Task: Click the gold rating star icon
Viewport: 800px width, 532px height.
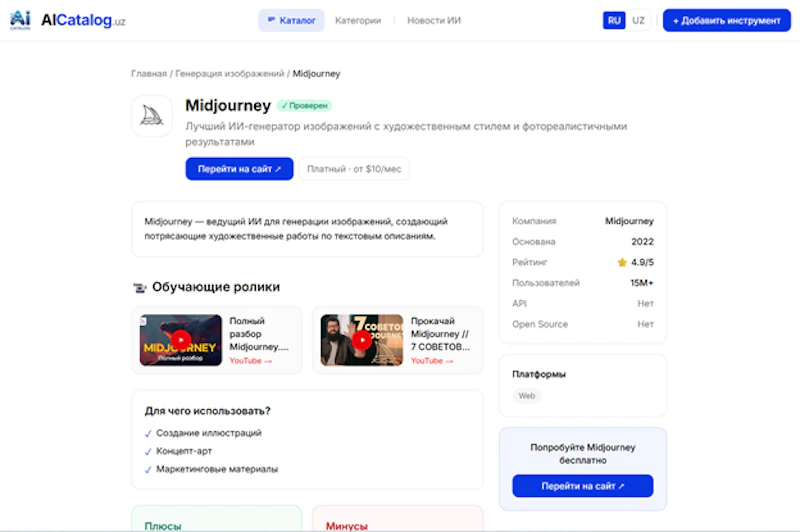Action: coord(622,262)
